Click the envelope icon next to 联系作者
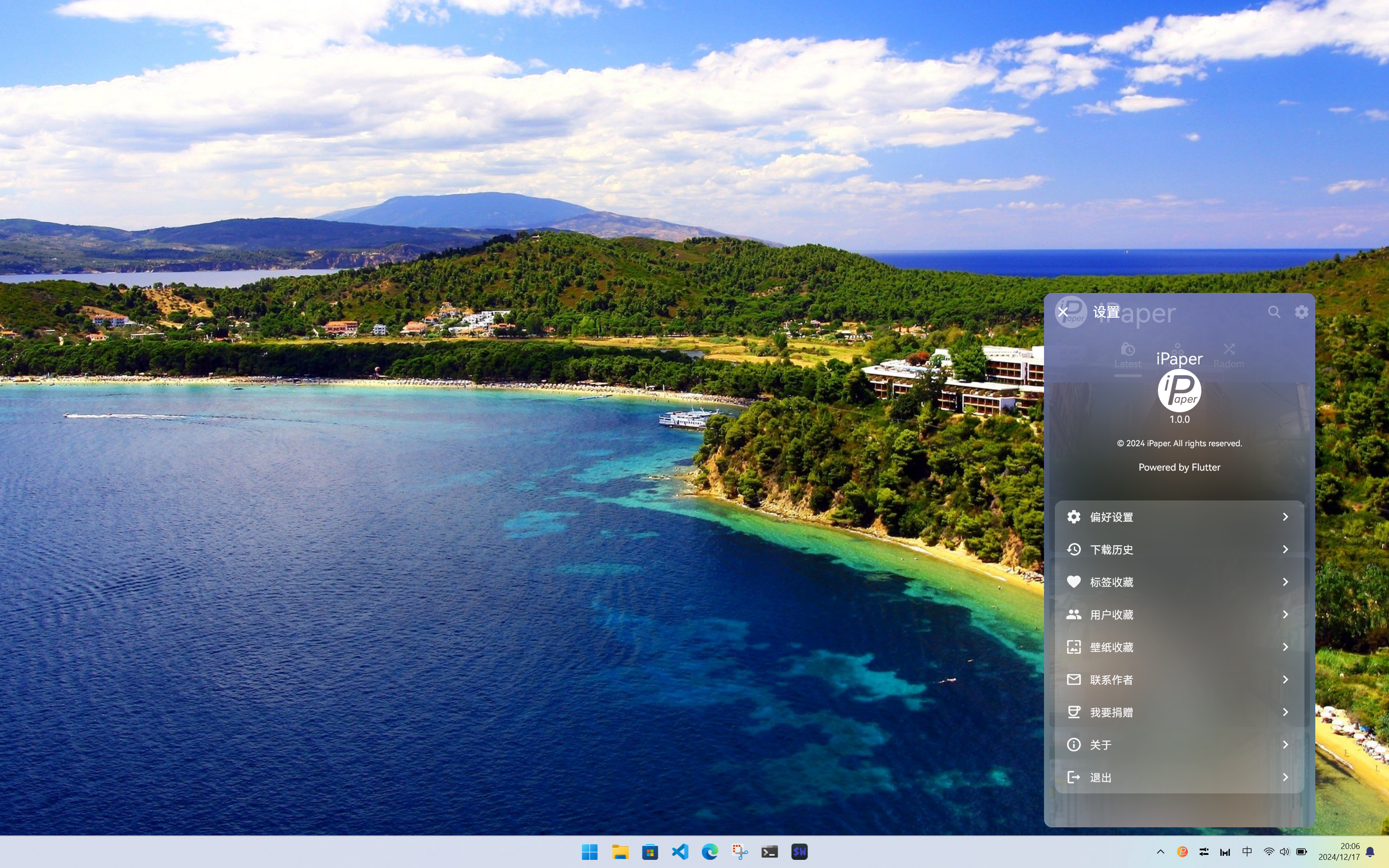Screen dimensions: 1389x868 coord(1073,679)
